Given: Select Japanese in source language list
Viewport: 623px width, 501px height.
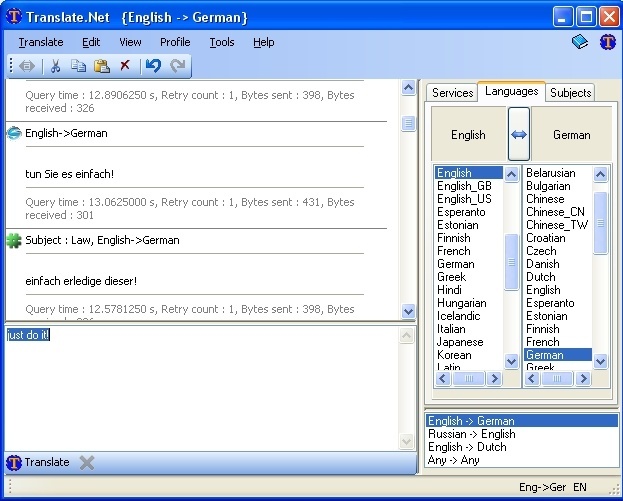Looking at the screenshot, I should [x=469, y=342].
